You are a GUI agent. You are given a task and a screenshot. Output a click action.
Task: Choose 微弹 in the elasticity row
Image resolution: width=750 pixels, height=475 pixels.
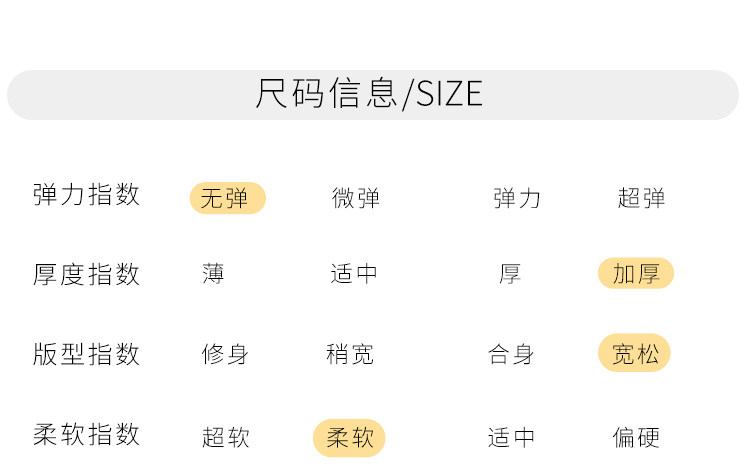tap(355, 198)
